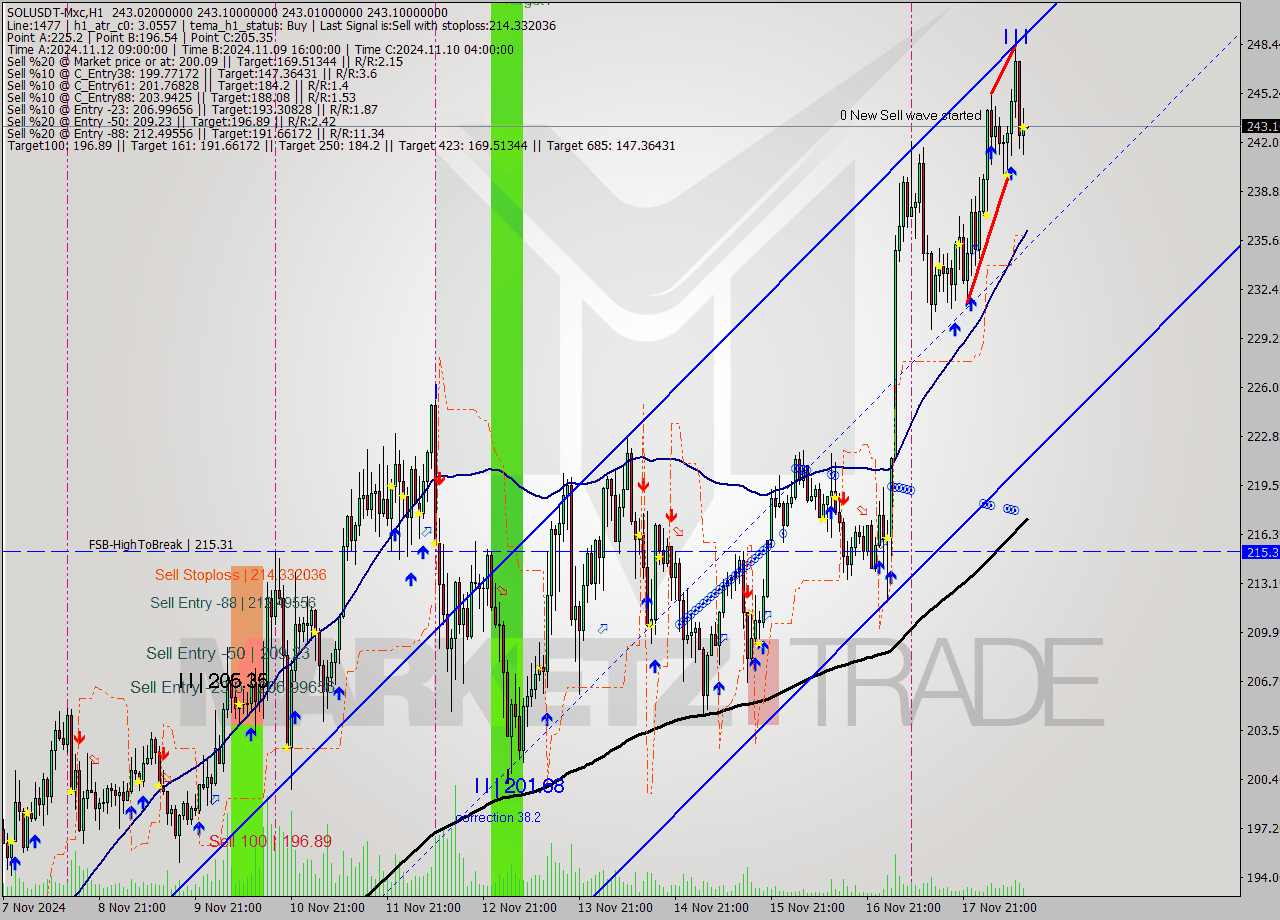Screen dimensions: 1280x920
Task: Select the 'Sell Entry -23' chart label
Action: tap(231, 687)
